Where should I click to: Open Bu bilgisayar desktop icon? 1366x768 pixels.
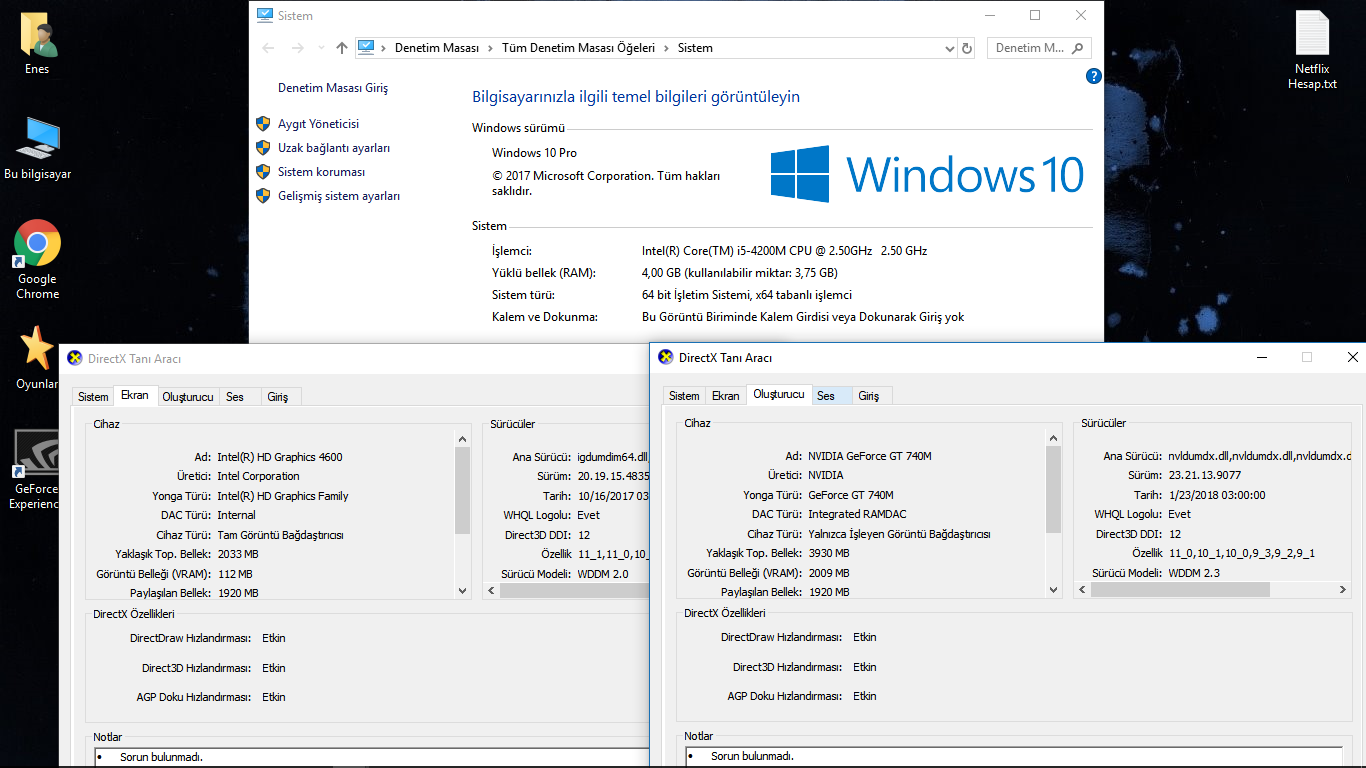(37, 148)
